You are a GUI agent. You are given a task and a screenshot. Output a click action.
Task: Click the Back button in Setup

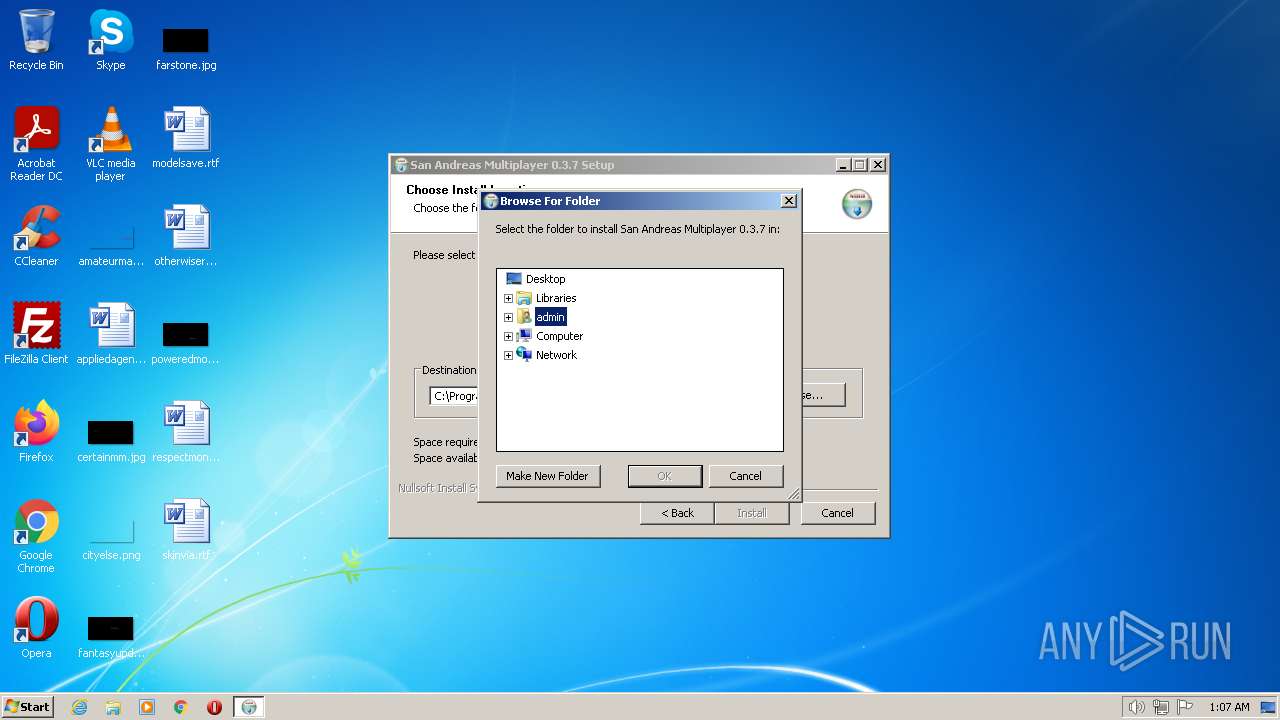coord(677,513)
